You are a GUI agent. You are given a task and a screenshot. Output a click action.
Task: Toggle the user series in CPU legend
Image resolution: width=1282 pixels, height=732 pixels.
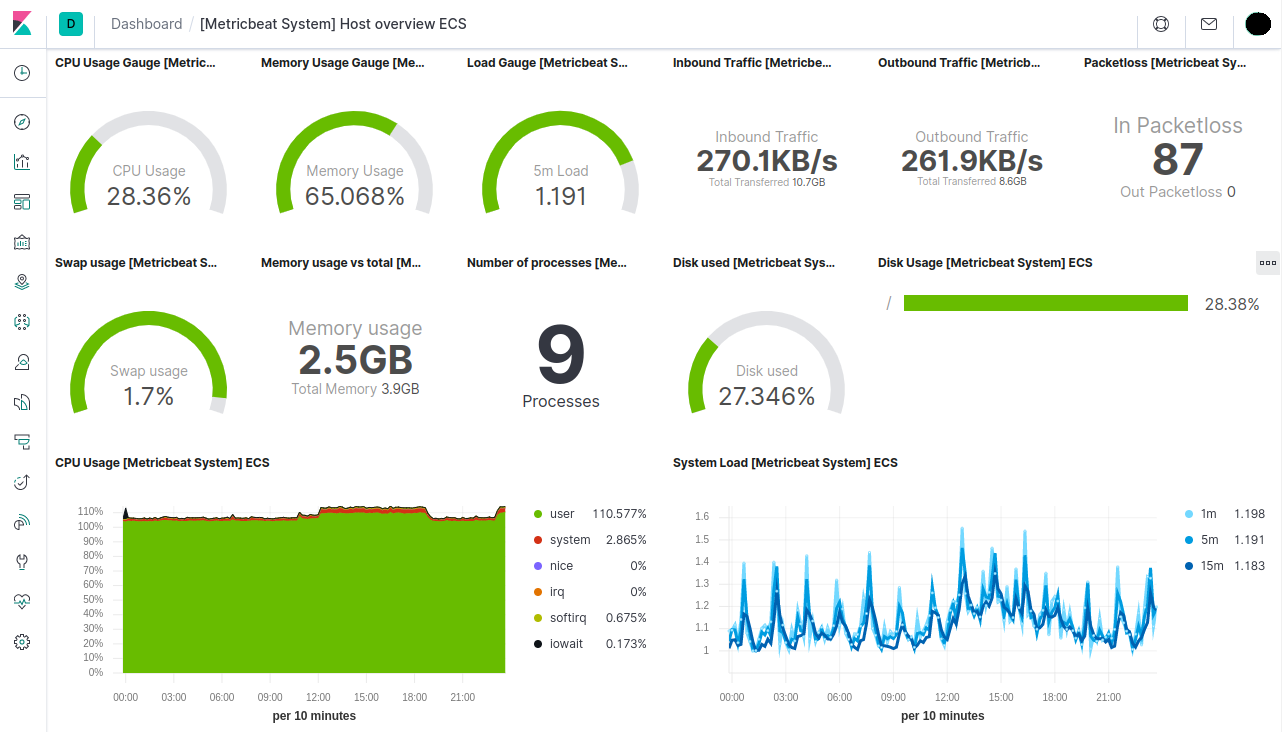click(562, 514)
